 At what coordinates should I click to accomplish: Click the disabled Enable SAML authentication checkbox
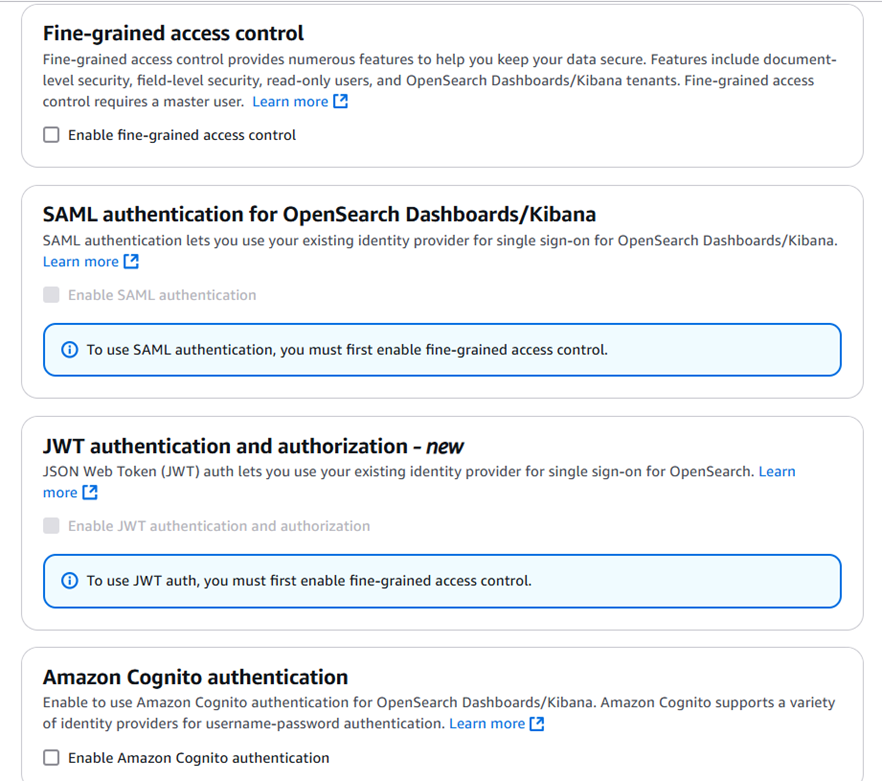tap(52, 295)
